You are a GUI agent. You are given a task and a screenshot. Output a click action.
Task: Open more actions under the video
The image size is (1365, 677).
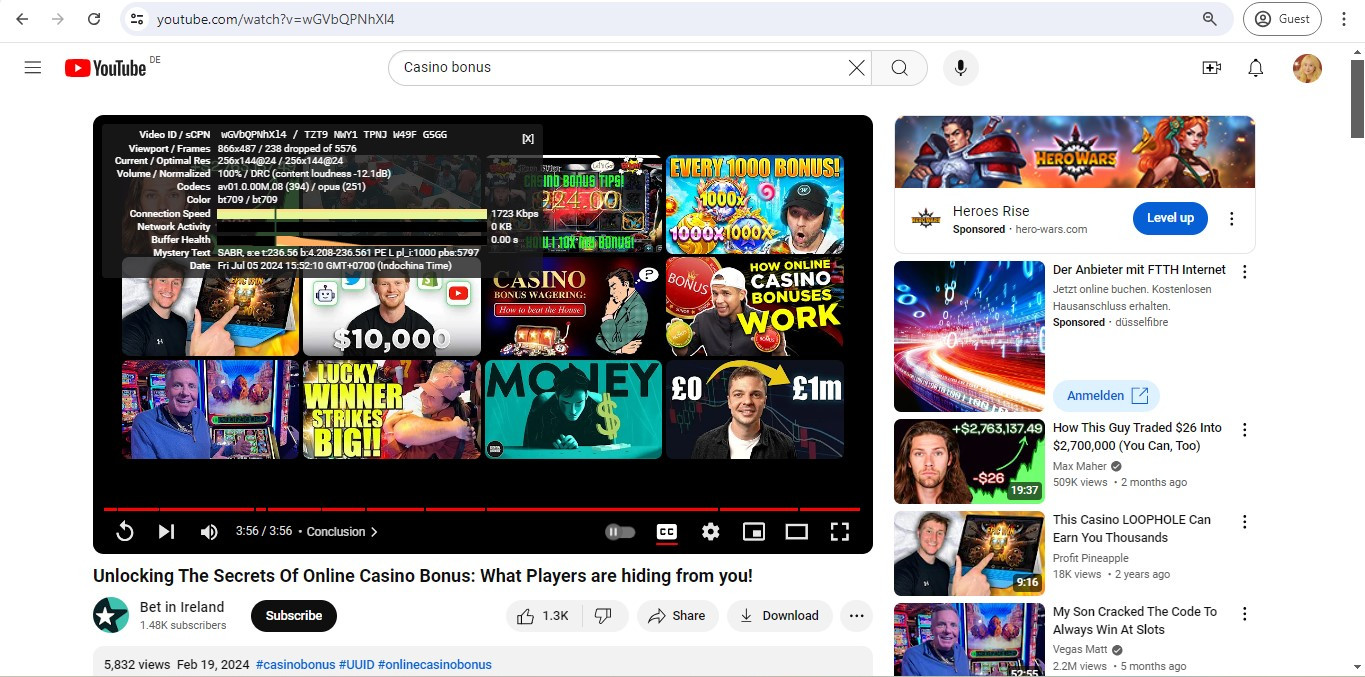tap(856, 616)
